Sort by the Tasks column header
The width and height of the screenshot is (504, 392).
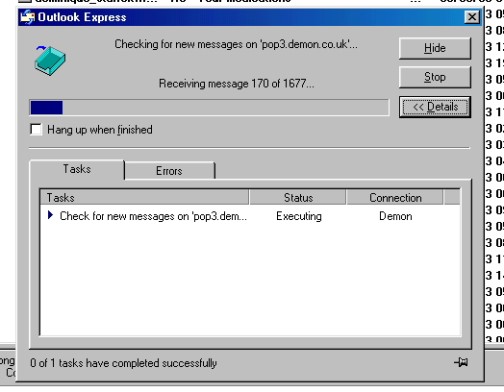click(x=144, y=197)
